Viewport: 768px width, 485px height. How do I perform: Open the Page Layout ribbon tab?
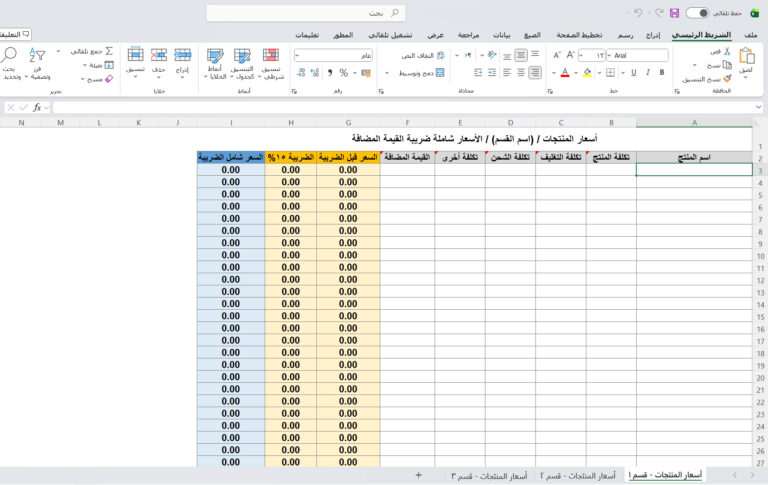(x=579, y=35)
